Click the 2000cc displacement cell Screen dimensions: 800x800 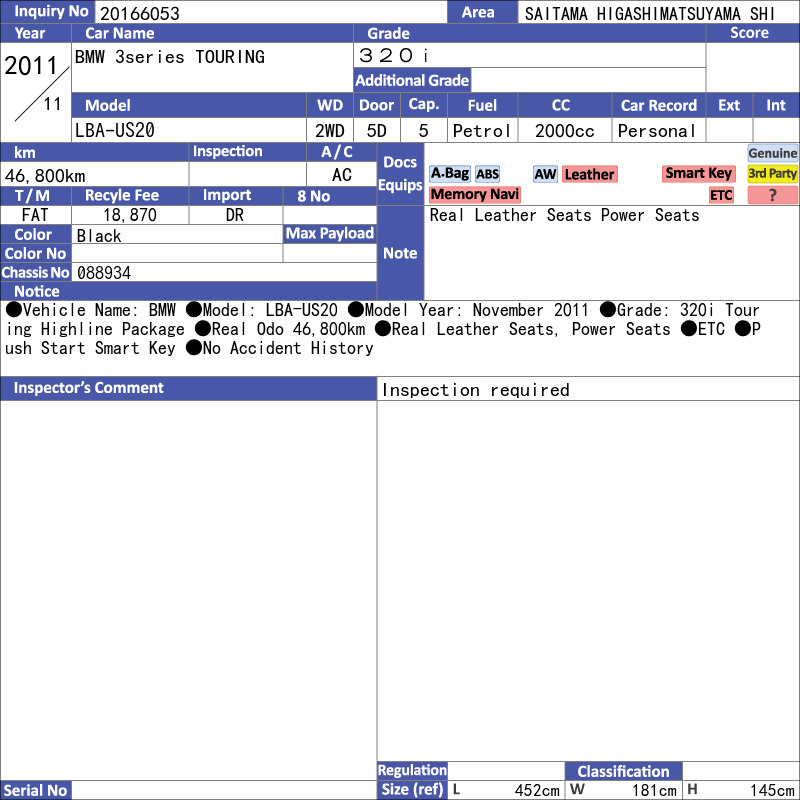[565, 131]
